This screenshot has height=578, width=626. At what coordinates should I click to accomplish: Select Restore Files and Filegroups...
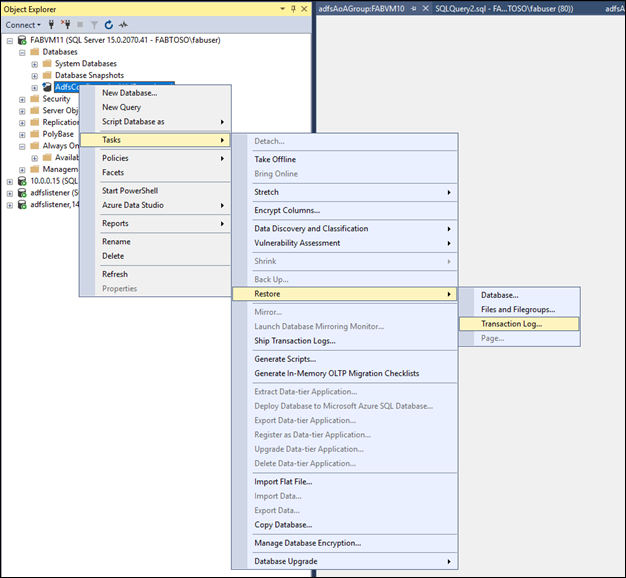point(519,310)
